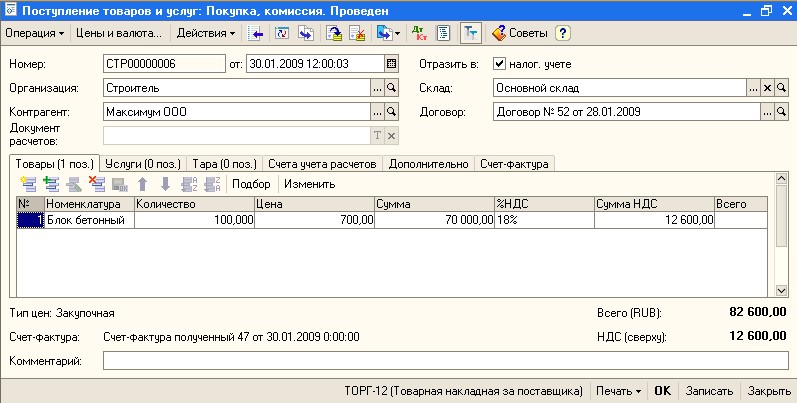Expand the create based on dropdown arrow
This screenshot has width=797, height=403.
[x=397, y=34]
